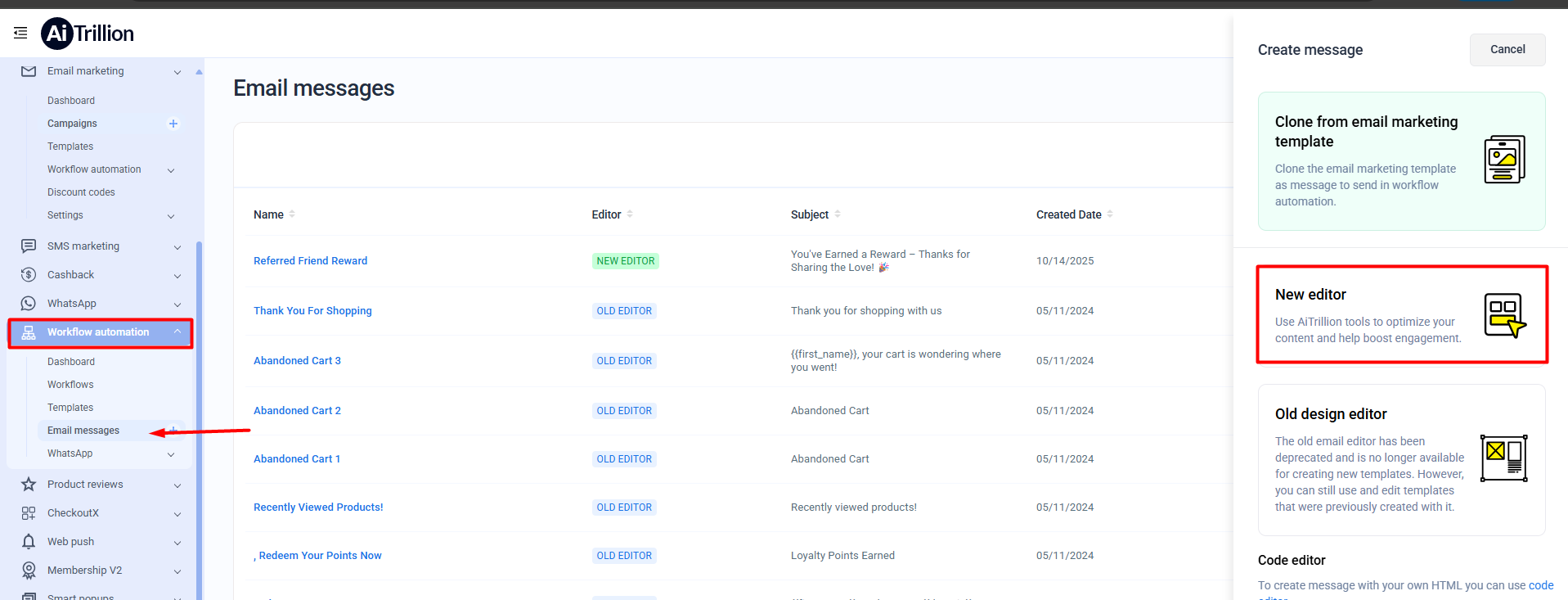The image size is (1568, 600).
Task: Choose the New editor card
Action: 1401,315
